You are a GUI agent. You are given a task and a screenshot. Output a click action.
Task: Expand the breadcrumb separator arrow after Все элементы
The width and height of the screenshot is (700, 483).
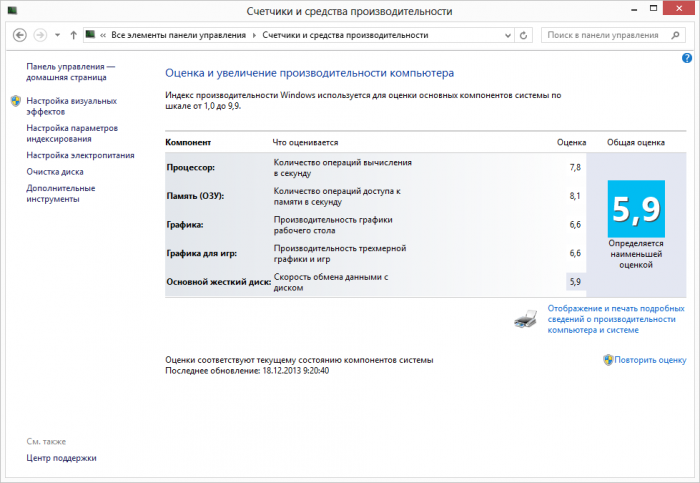point(254,35)
